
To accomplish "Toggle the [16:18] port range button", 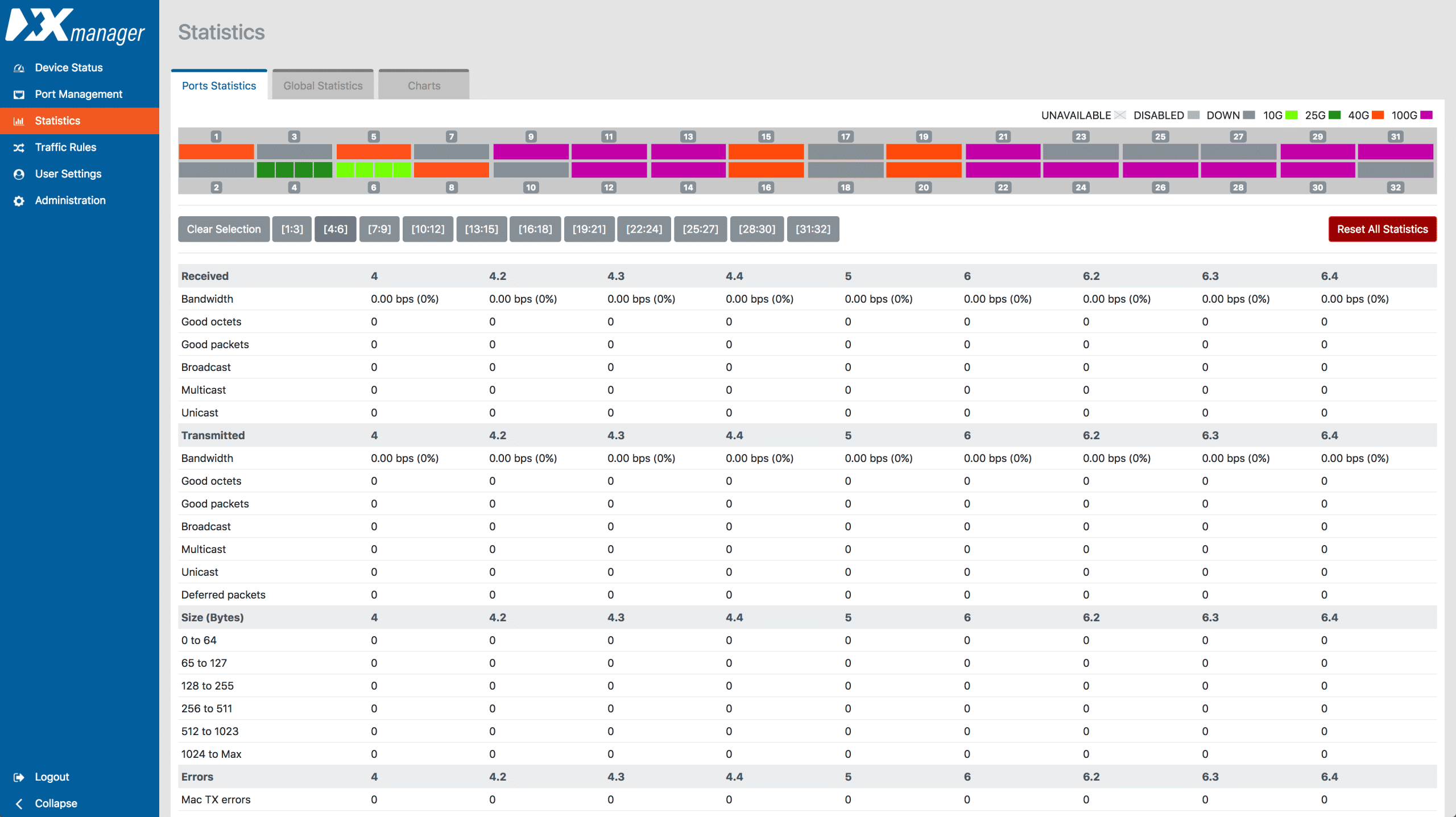I will coord(535,229).
